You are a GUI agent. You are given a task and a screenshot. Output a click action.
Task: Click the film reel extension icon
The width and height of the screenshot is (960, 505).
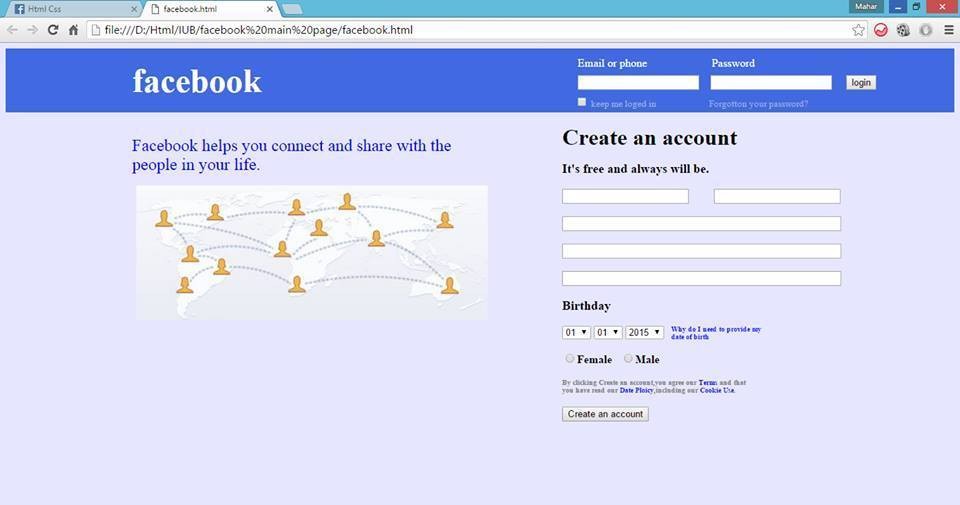coord(903,30)
